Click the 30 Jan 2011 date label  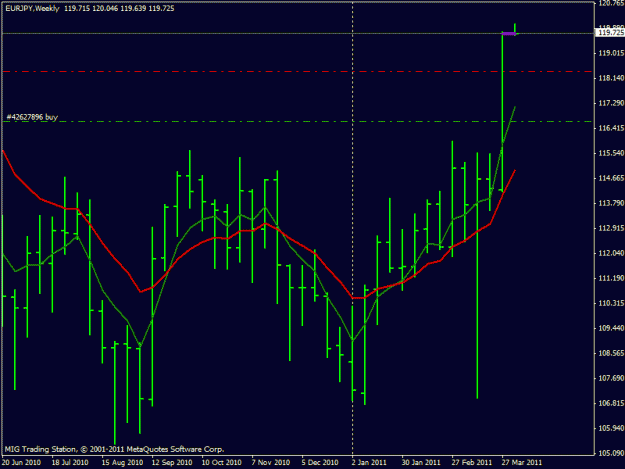[421, 463]
